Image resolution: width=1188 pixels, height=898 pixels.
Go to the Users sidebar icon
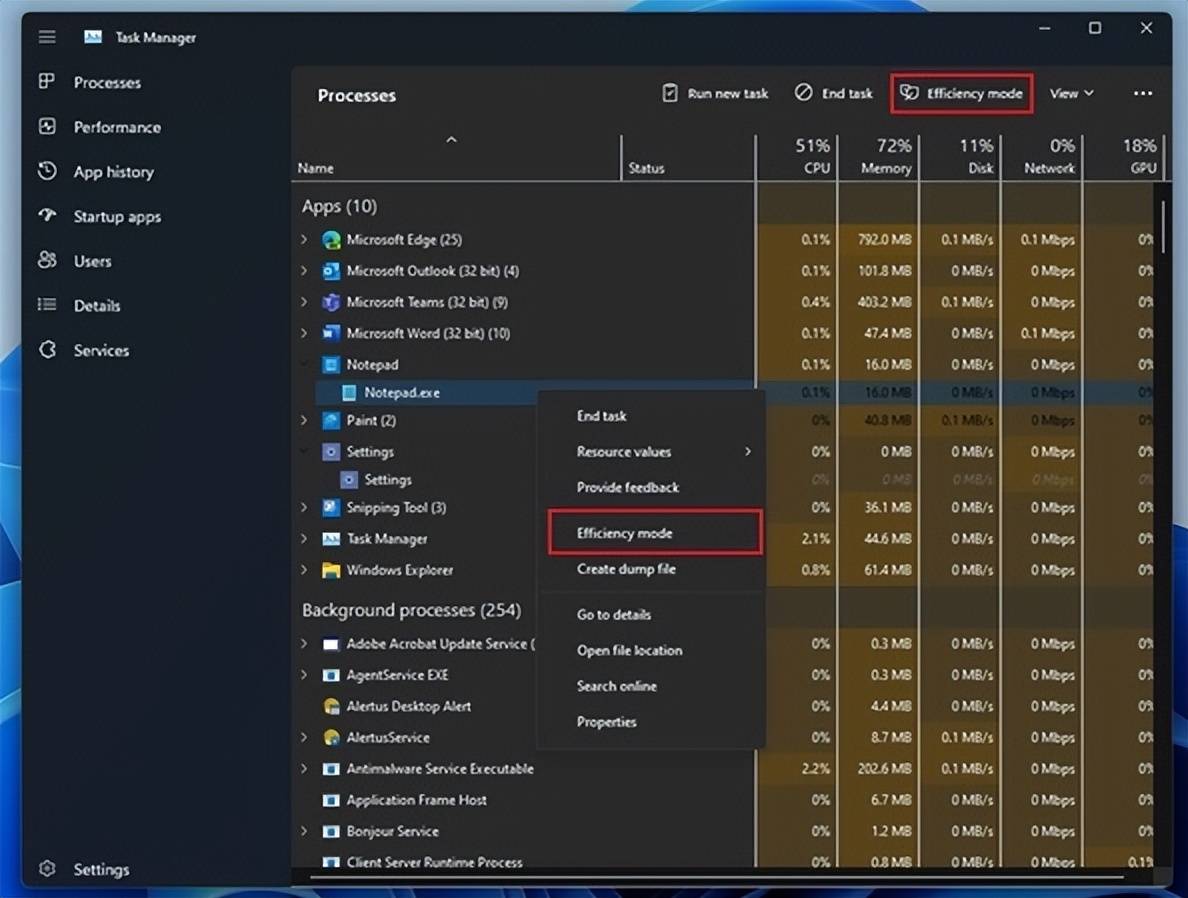coord(47,261)
